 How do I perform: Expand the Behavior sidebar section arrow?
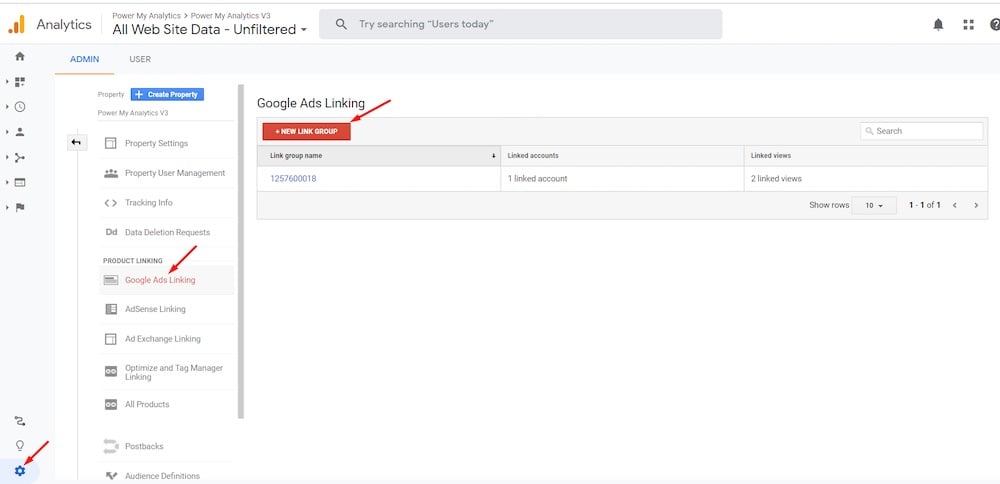8,182
